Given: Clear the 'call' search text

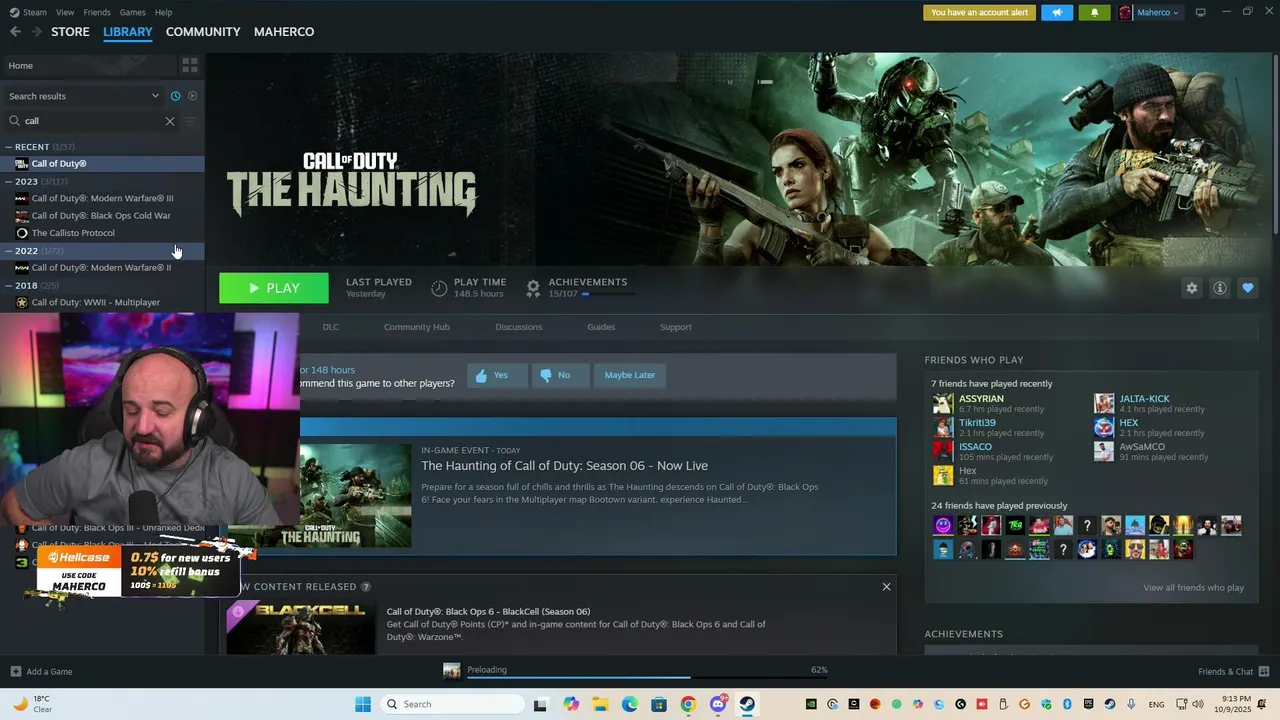Looking at the screenshot, I should point(169,121).
